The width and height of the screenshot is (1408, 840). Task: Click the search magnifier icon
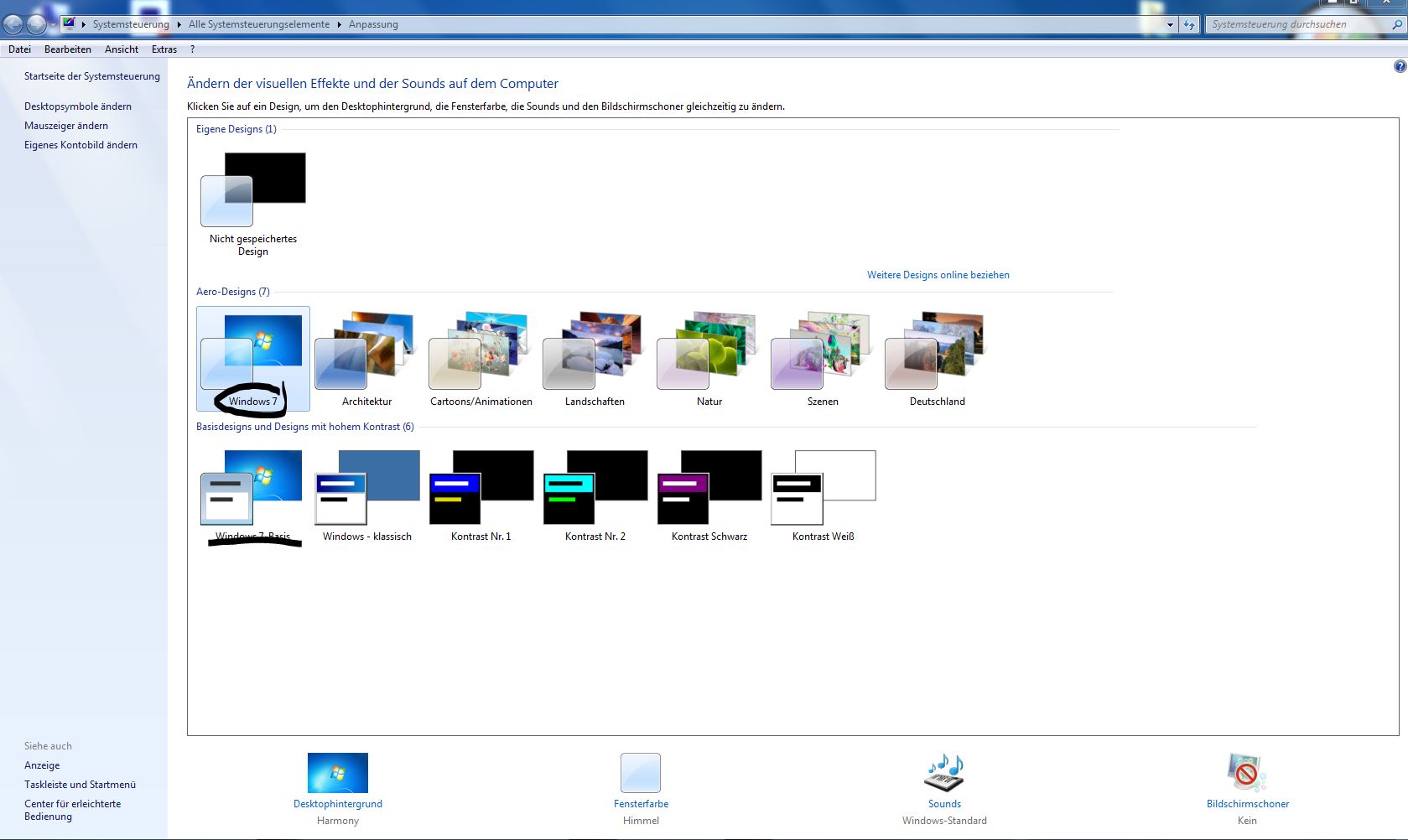[1396, 24]
